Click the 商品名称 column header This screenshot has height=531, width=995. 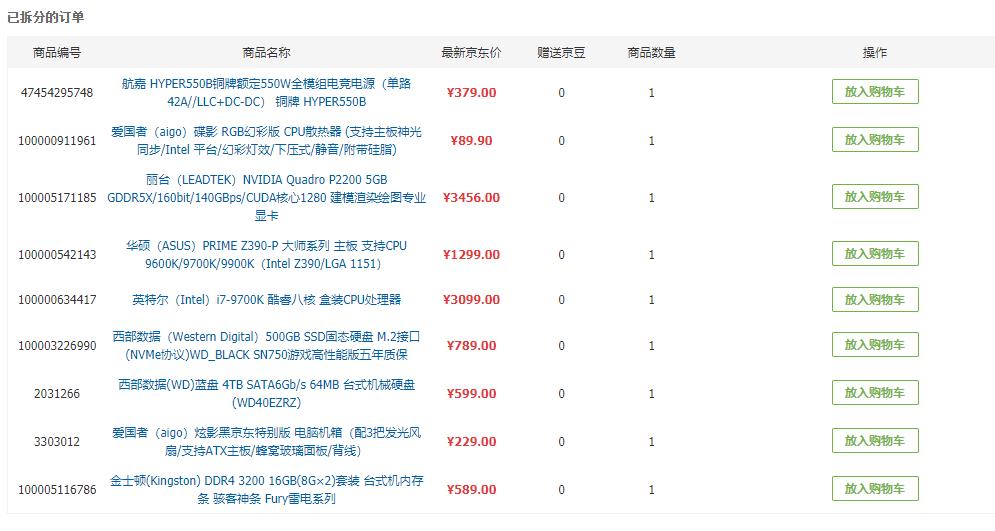267,53
